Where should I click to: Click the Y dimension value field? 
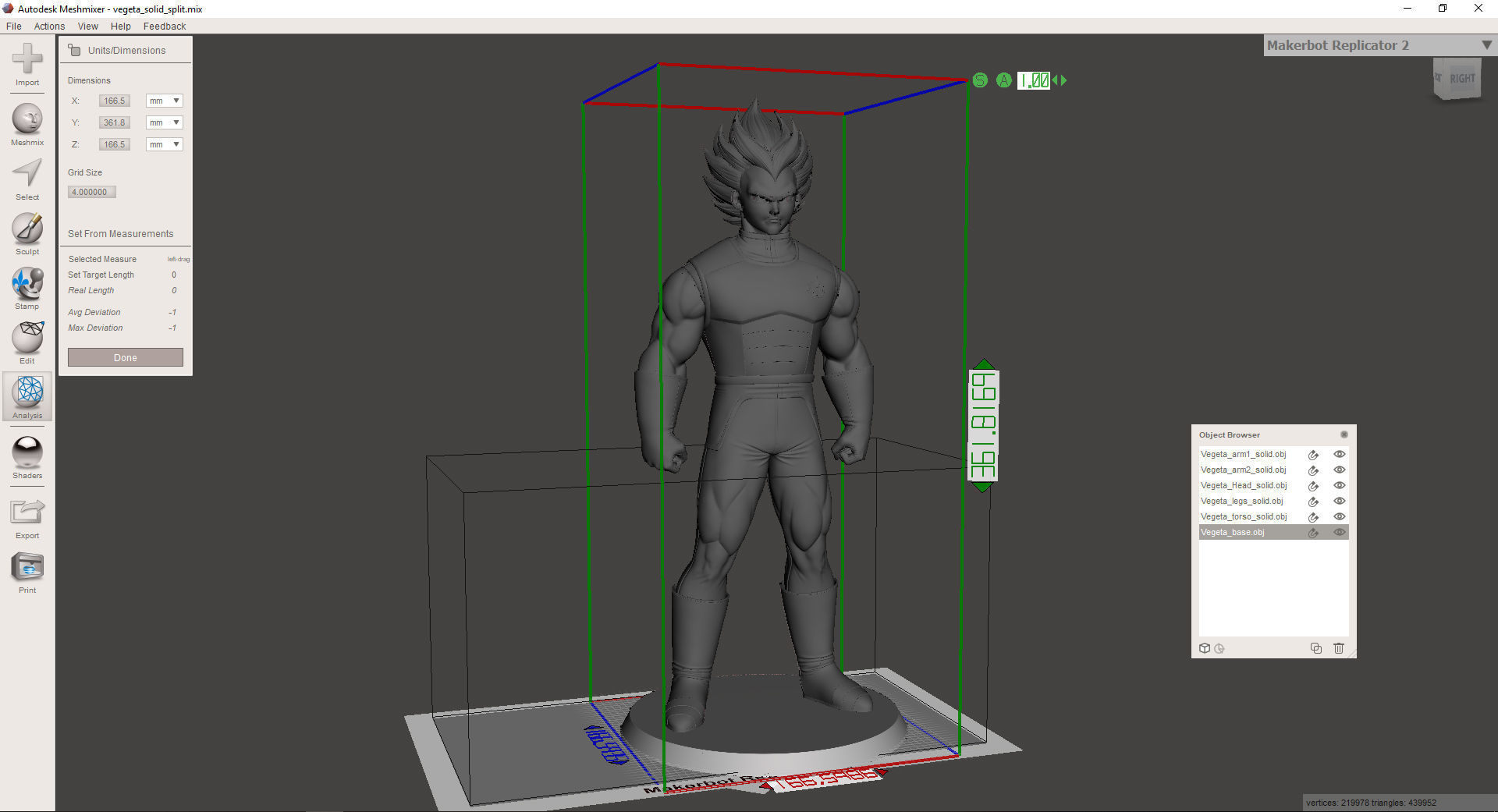coord(115,122)
